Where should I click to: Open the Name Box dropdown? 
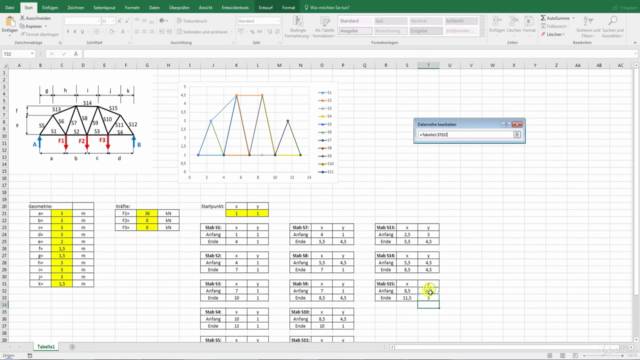(32, 54)
